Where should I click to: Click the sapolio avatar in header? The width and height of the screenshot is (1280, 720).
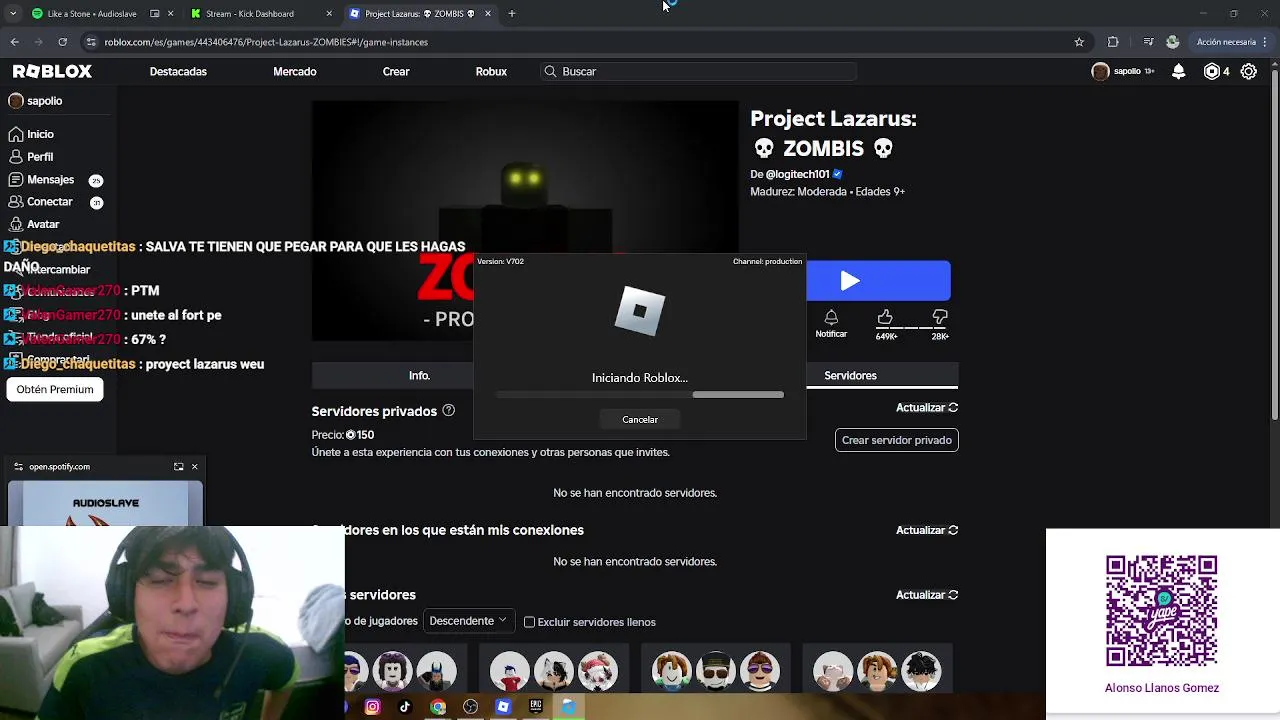(1101, 71)
